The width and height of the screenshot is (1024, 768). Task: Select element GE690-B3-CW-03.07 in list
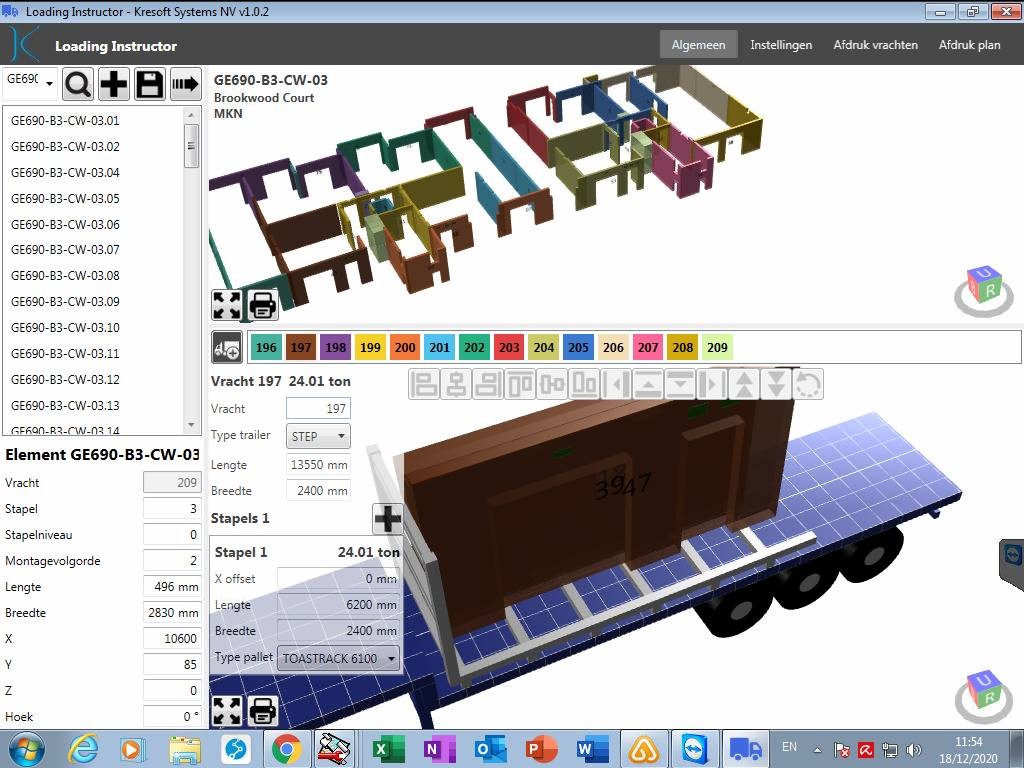click(x=65, y=250)
